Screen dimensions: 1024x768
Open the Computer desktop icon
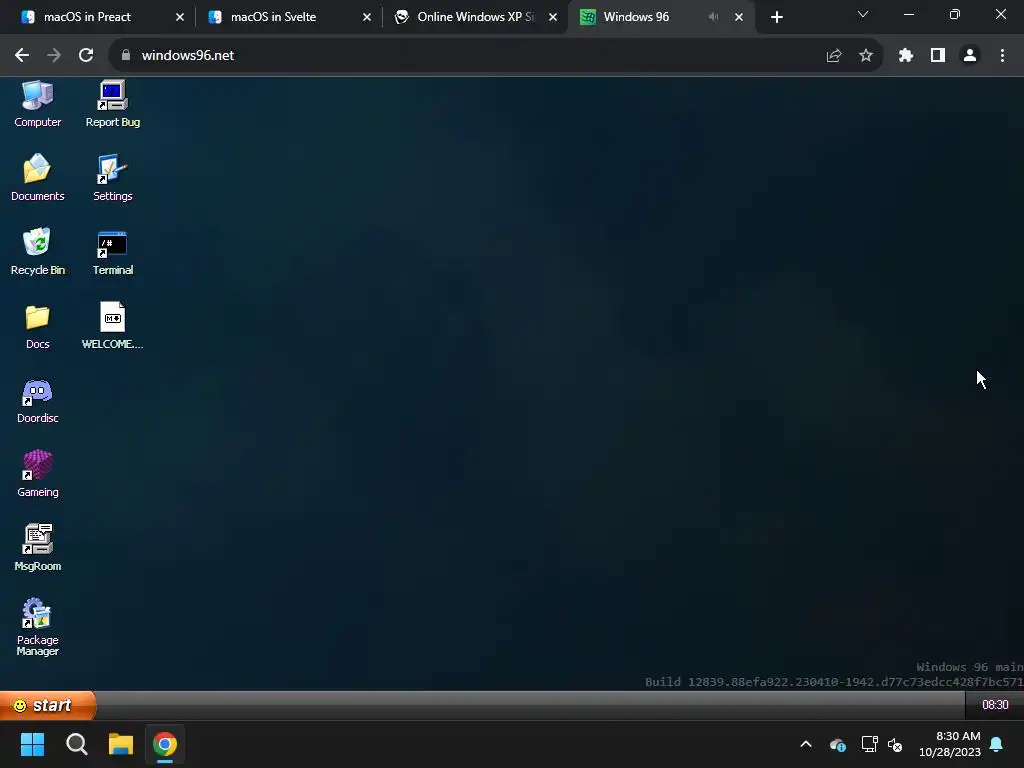[37, 103]
